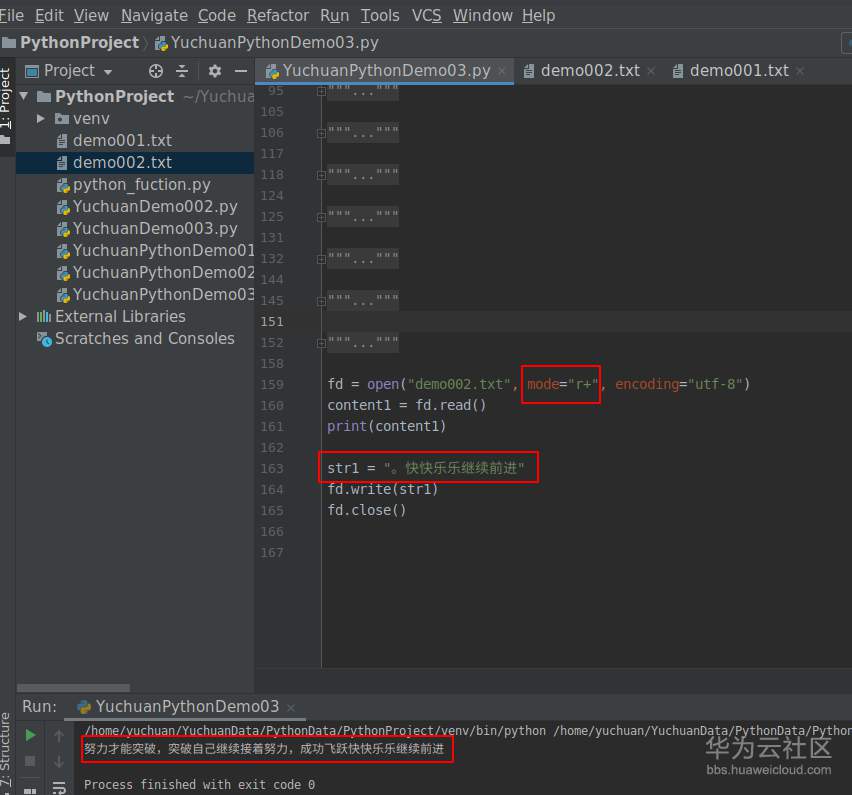Open the Help menu
The height and width of the screenshot is (795, 852).
tap(538, 15)
